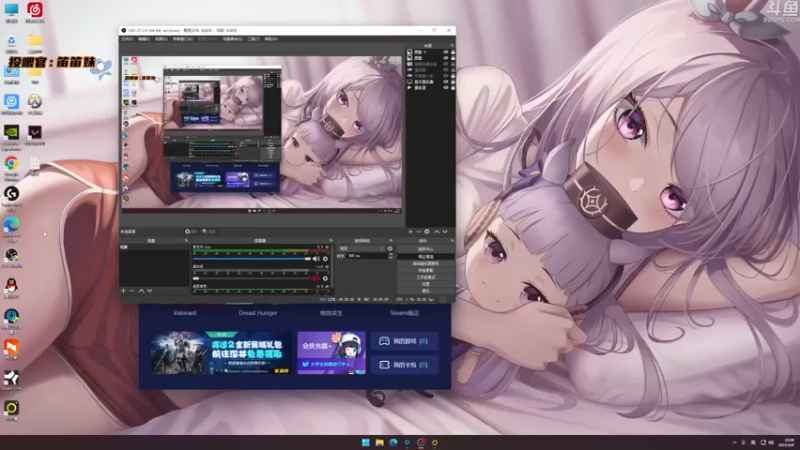
Task: Click the 会员充值 purple banner in background window
Action: (332, 353)
